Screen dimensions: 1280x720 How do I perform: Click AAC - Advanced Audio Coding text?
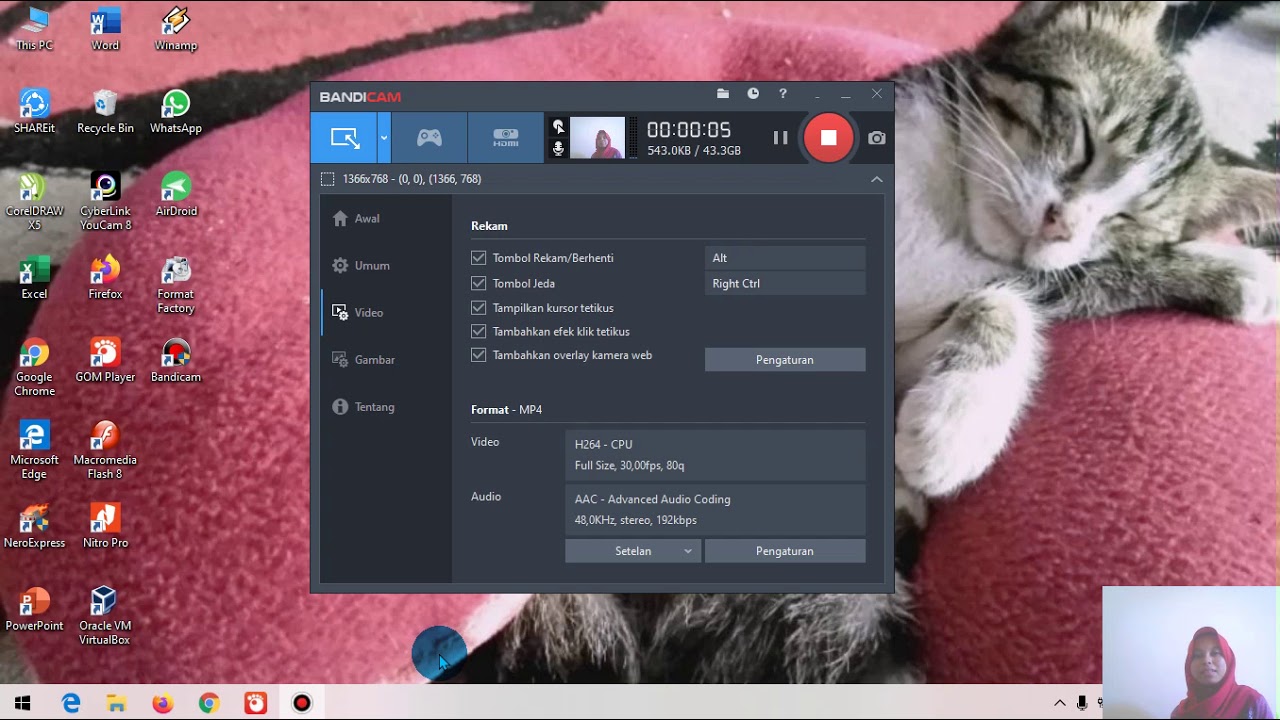pos(652,499)
